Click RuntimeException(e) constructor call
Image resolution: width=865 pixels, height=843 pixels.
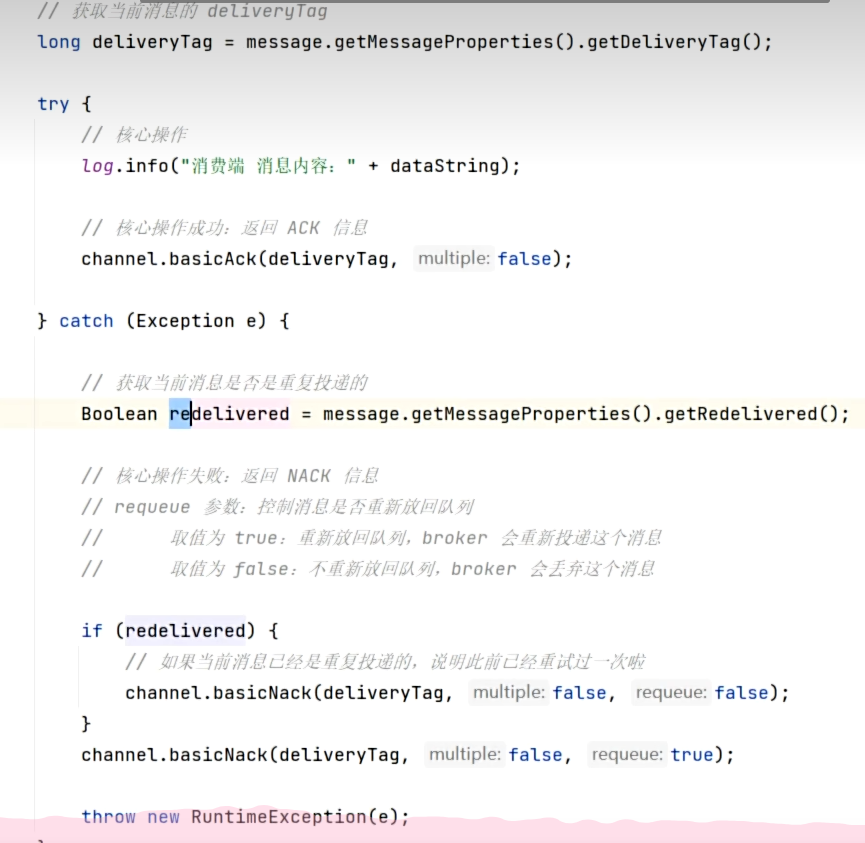pyautogui.click(x=294, y=817)
